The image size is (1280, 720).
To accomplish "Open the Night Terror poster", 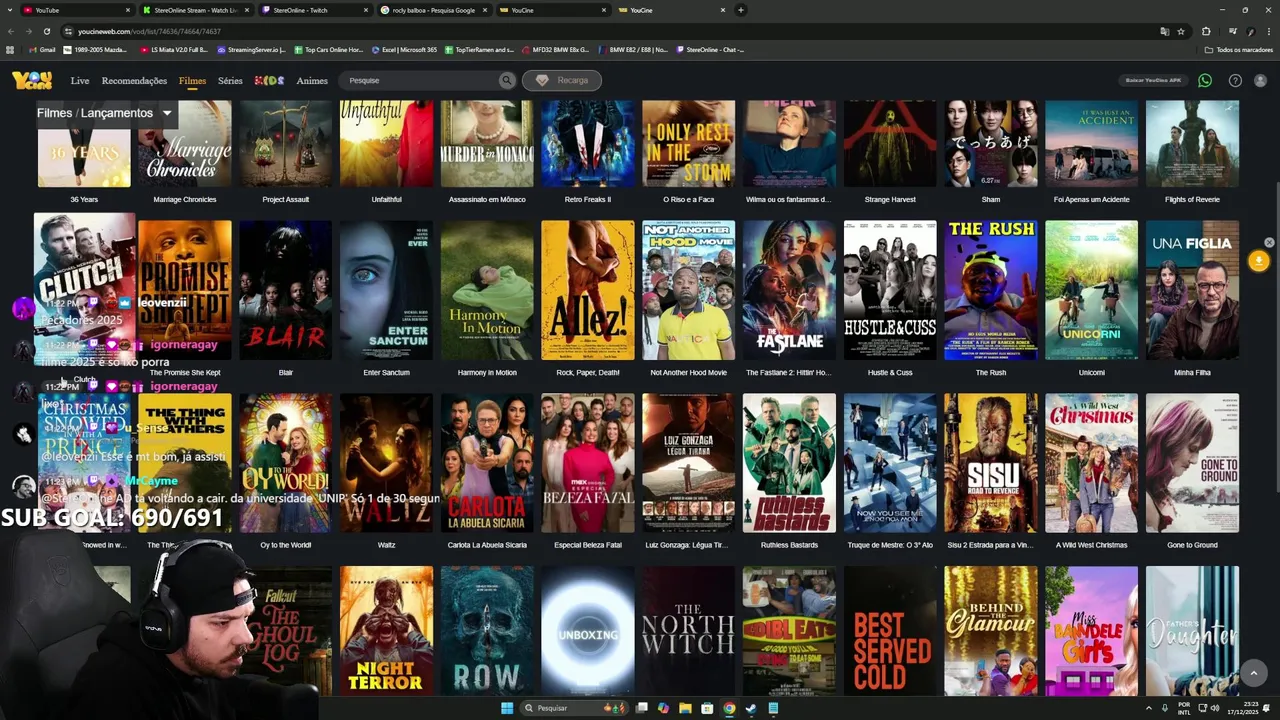I will click(386, 631).
